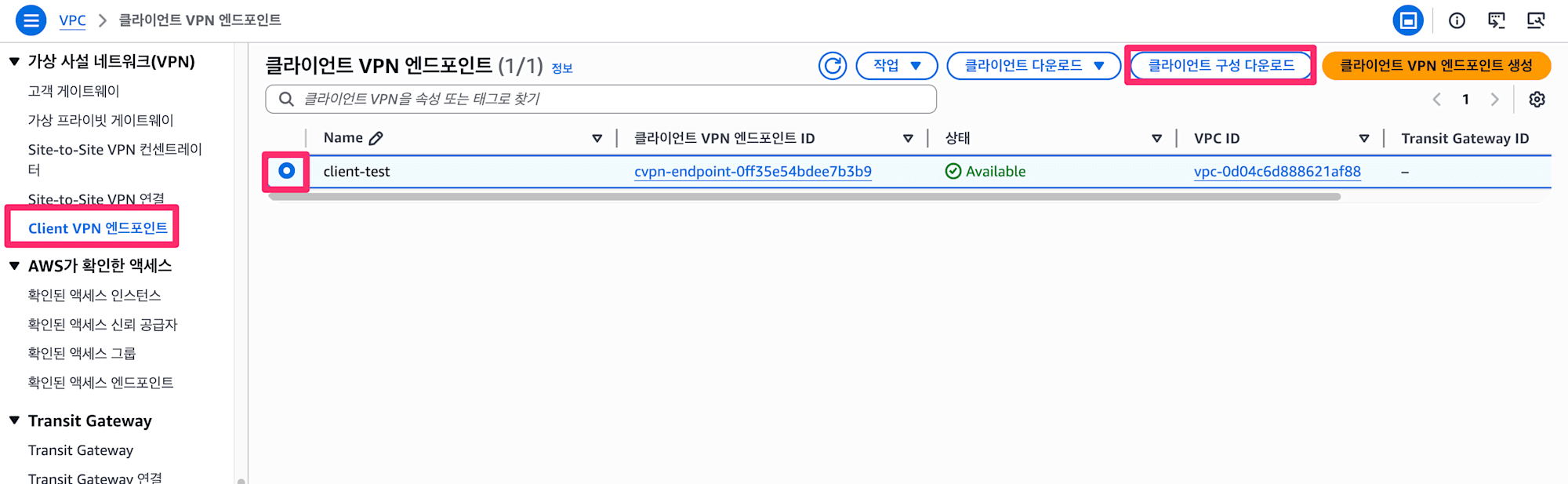Screen dimensions: 1568x484
Task: Click the Available status check icon
Action: click(x=953, y=171)
